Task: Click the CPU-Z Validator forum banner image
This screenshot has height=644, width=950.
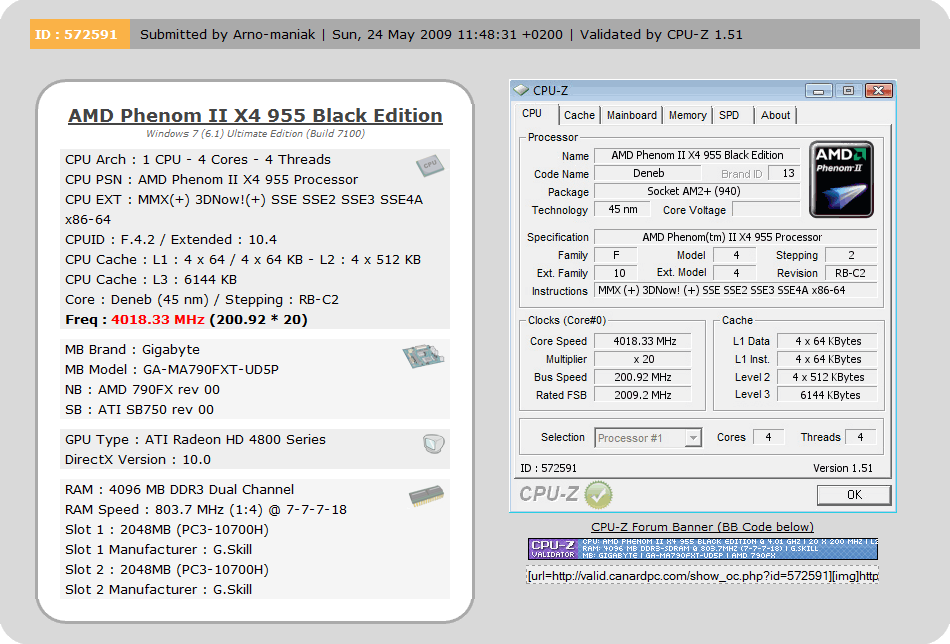Action: point(703,549)
